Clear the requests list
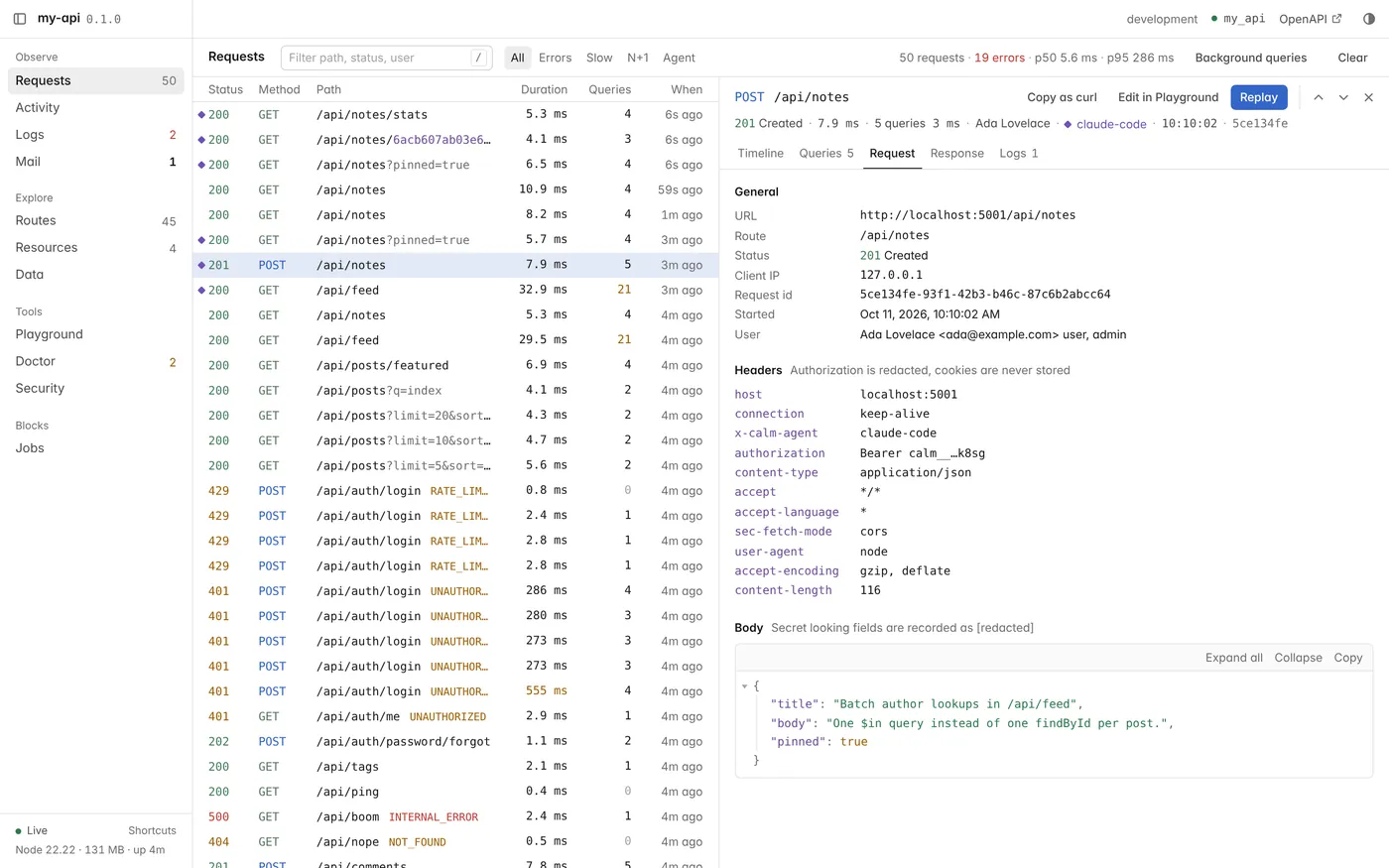The image size is (1389, 868). (1352, 58)
